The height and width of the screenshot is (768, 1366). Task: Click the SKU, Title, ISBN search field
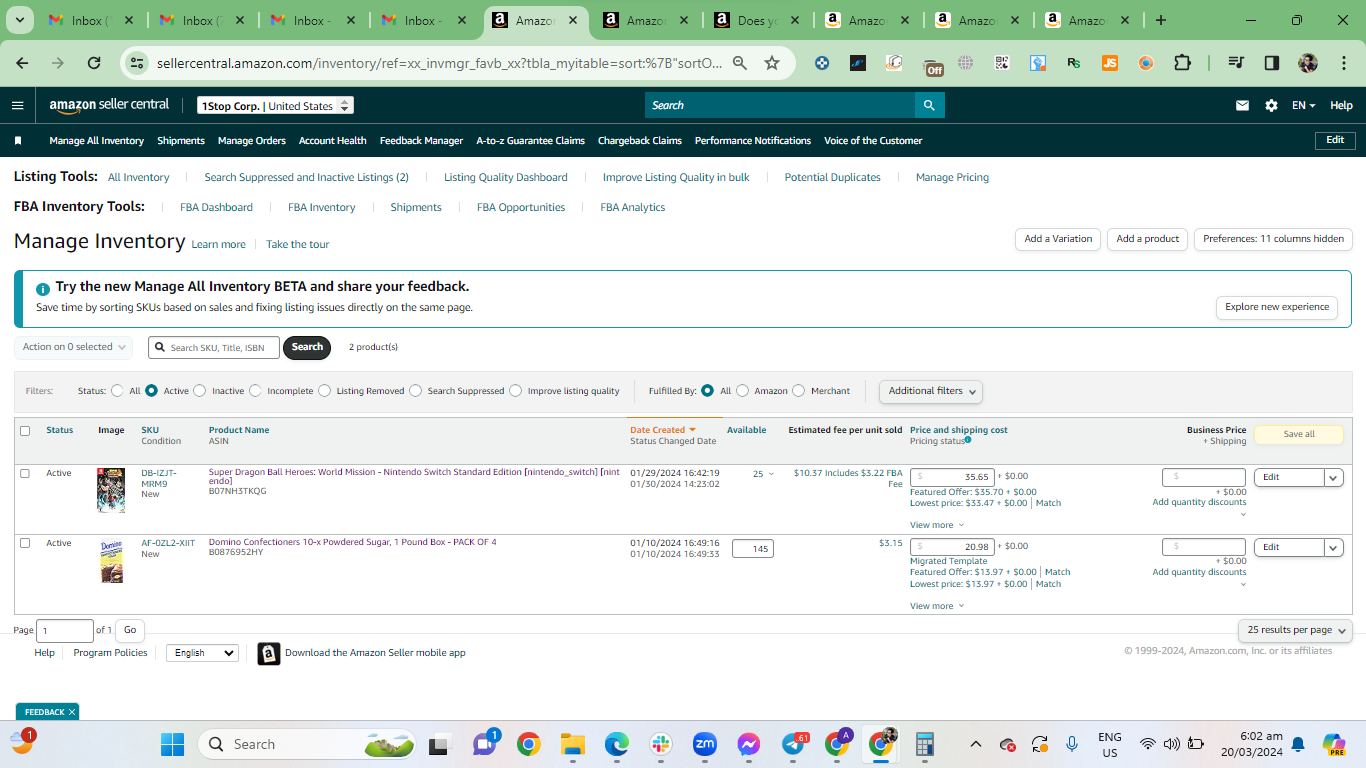tap(214, 347)
